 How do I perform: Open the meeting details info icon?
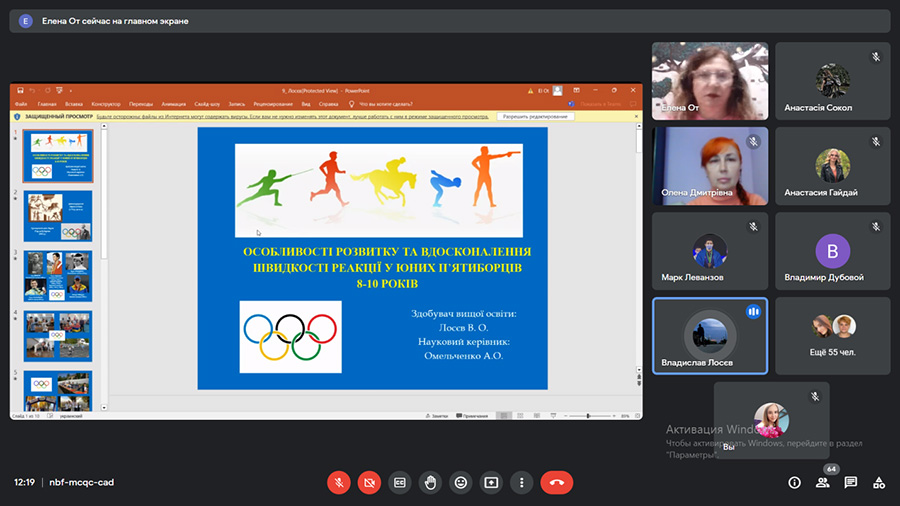click(x=794, y=482)
